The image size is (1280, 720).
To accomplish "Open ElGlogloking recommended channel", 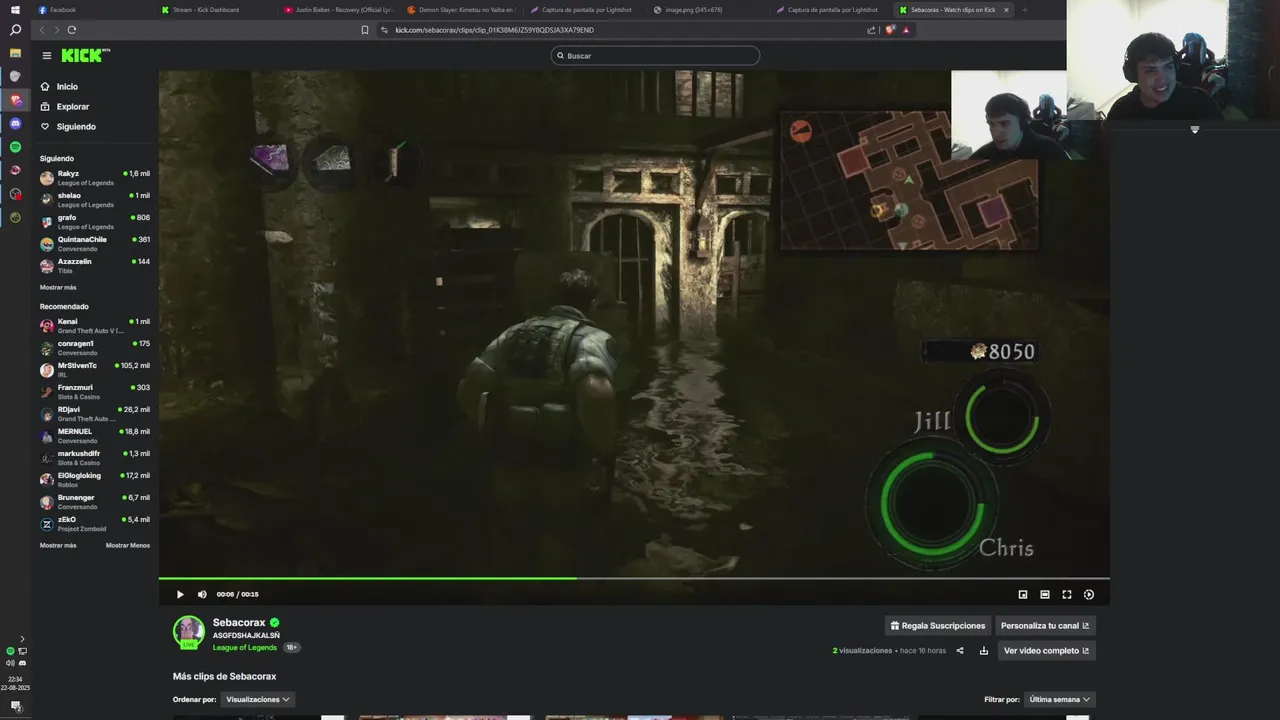I will [95, 480].
